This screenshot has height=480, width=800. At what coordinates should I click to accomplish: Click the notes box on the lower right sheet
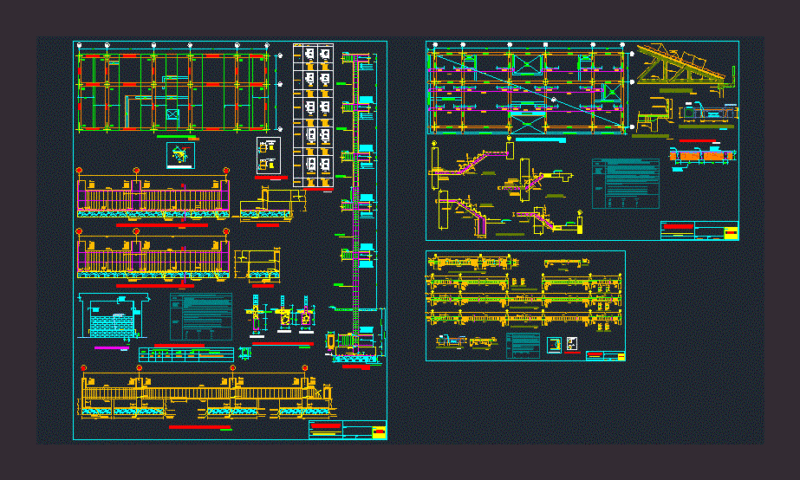[x=523, y=345]
